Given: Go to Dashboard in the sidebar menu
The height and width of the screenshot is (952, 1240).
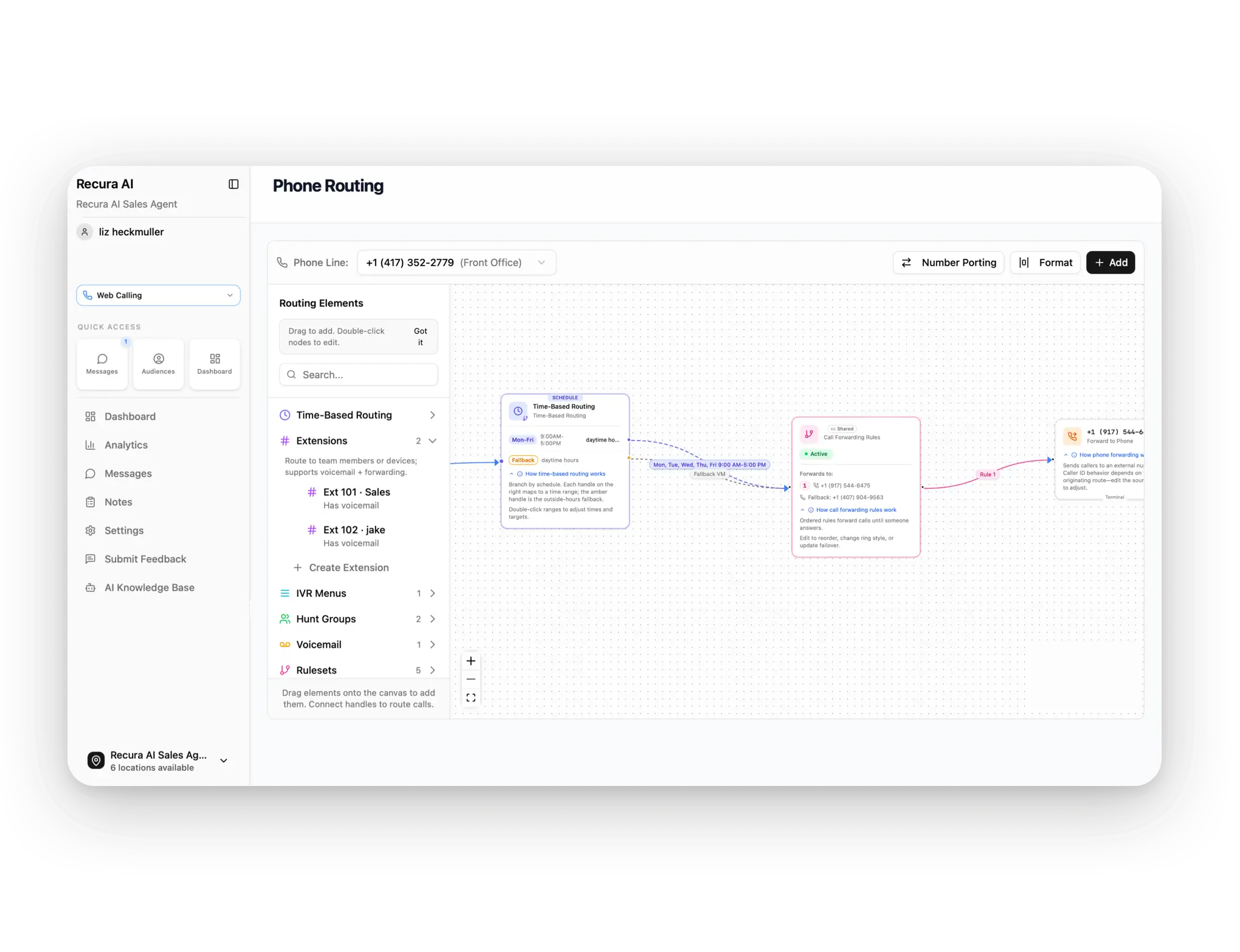Looking at the screenshot, I should (x=129, y=416).
